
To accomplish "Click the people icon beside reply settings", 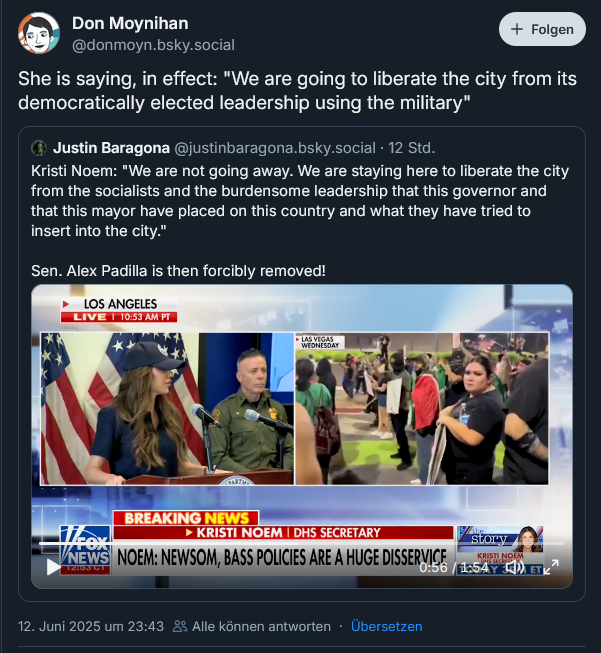I will (x=180, y=626).
